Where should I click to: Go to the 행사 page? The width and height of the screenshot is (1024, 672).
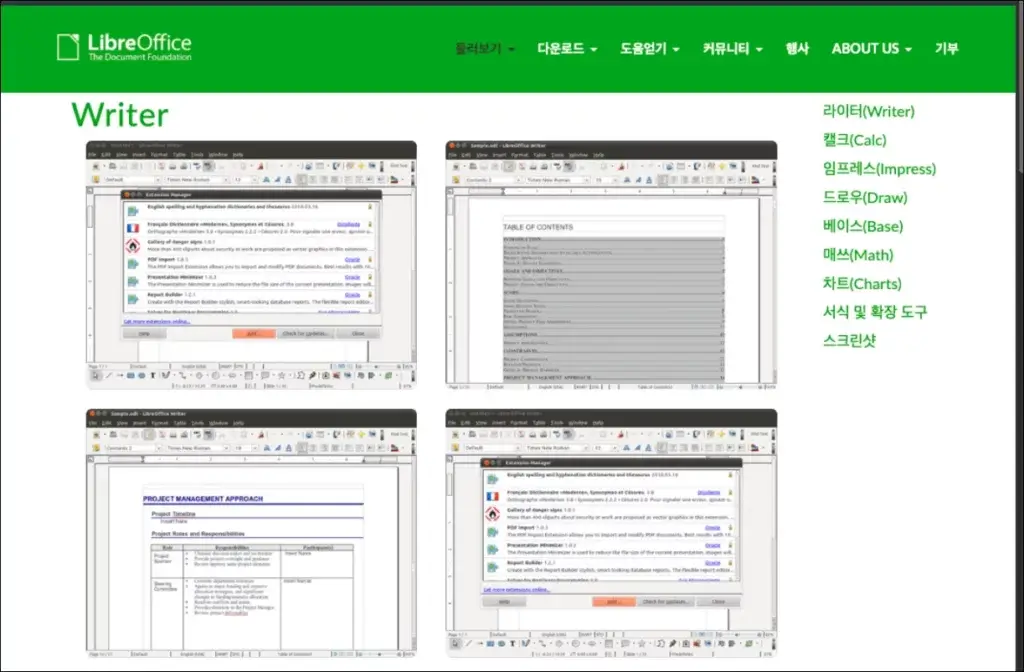coord(797,48)
